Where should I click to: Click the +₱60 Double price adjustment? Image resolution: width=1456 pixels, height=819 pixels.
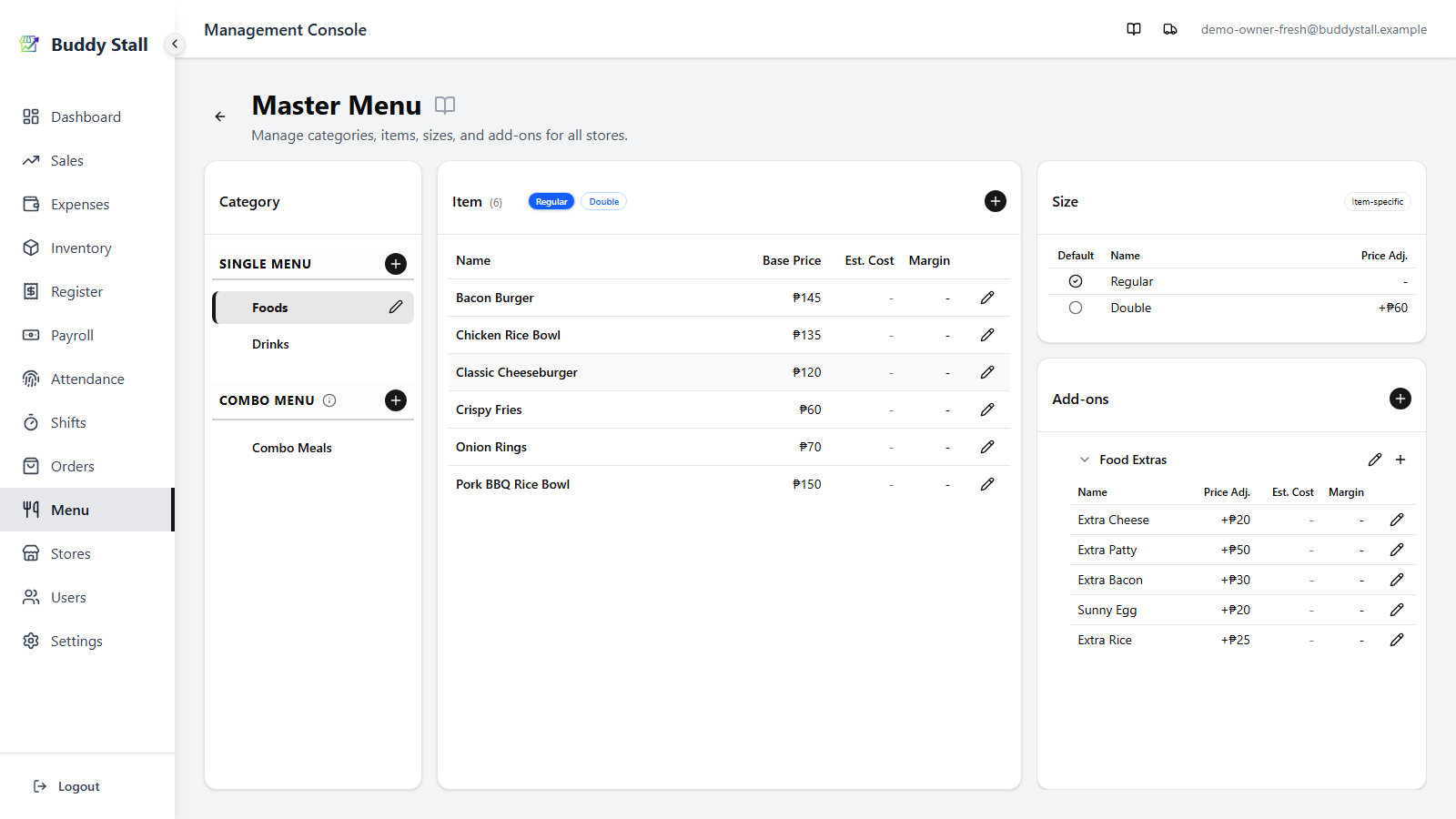click(1392, 308)
